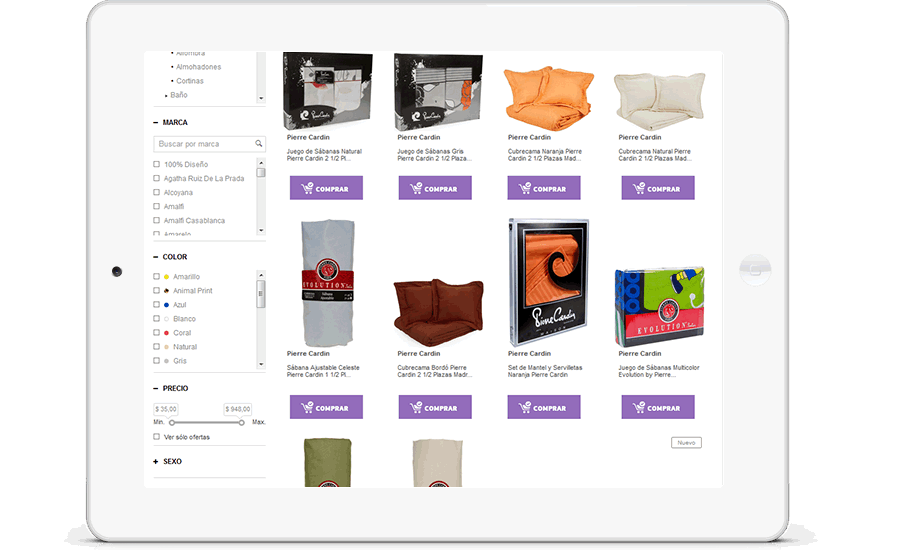Buy Juego de Sábanas Gris Pierre Cardin
912x551 pixels.
click(435, 188)
